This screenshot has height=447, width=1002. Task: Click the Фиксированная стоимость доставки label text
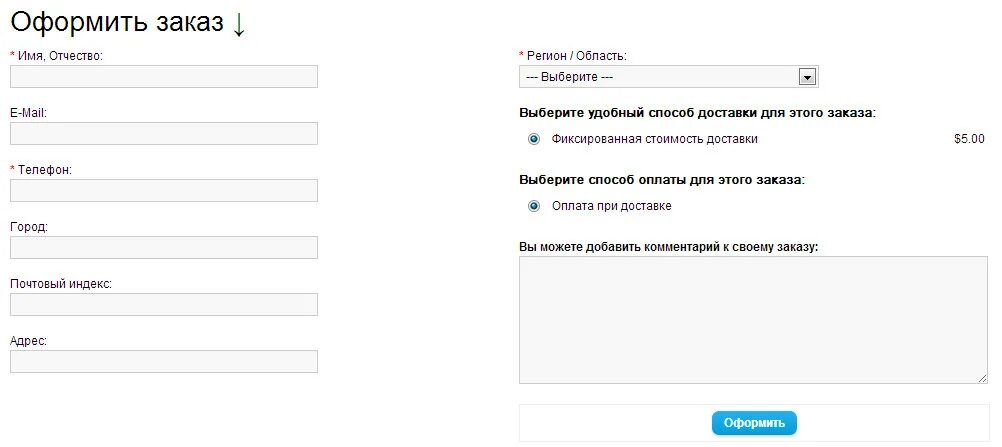tap(654, 139)
